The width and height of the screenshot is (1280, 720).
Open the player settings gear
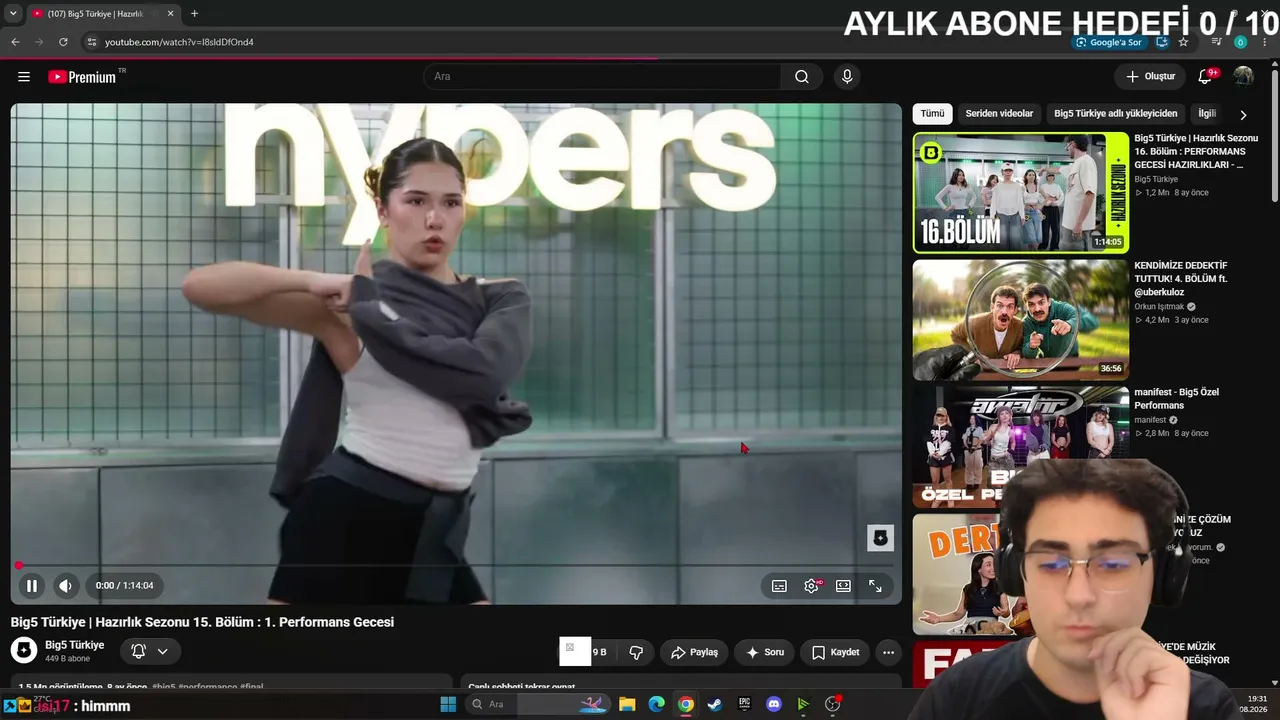click(811, 586)
